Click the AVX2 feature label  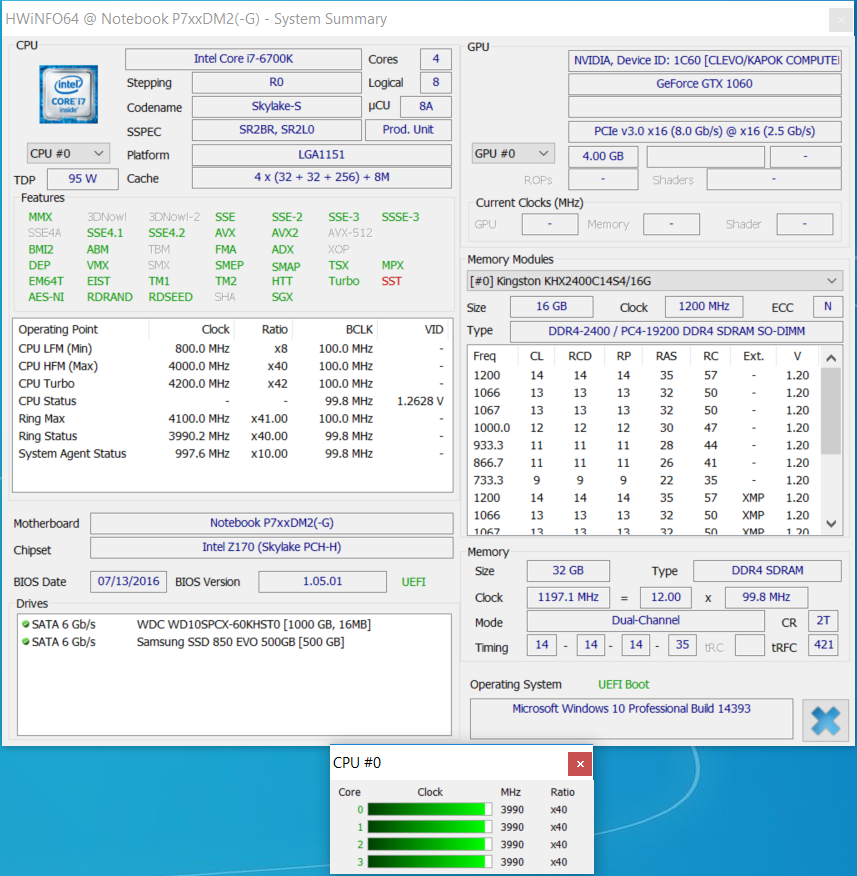coord(285,233)
